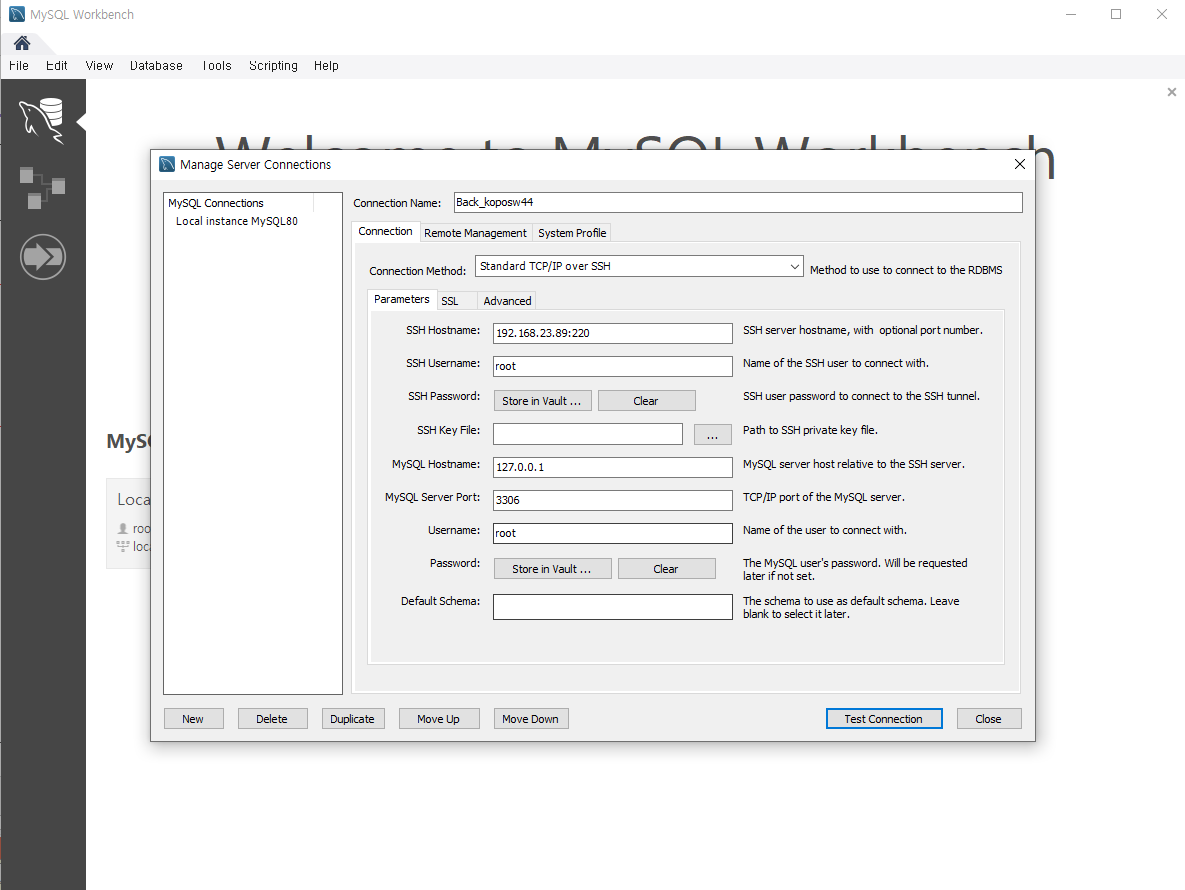Close the Manage Server Connections dialog

click(x=1019, y=164)
